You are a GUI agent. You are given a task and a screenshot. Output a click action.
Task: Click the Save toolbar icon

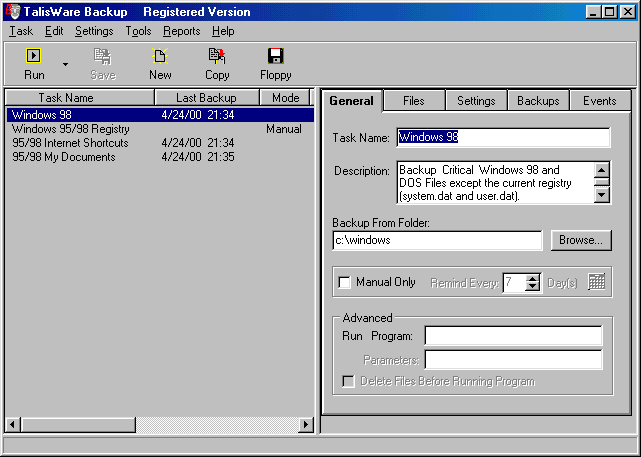(103, 56)
